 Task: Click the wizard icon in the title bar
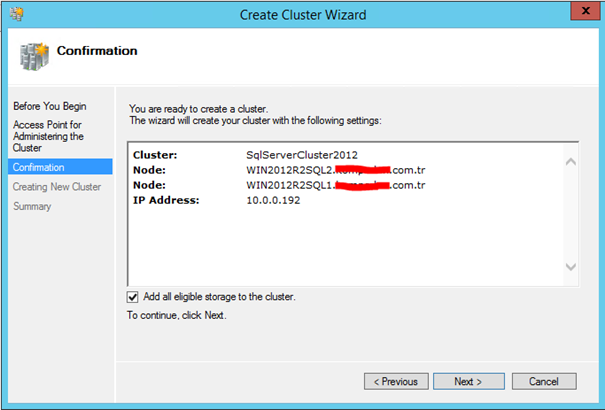click(16, 14)
